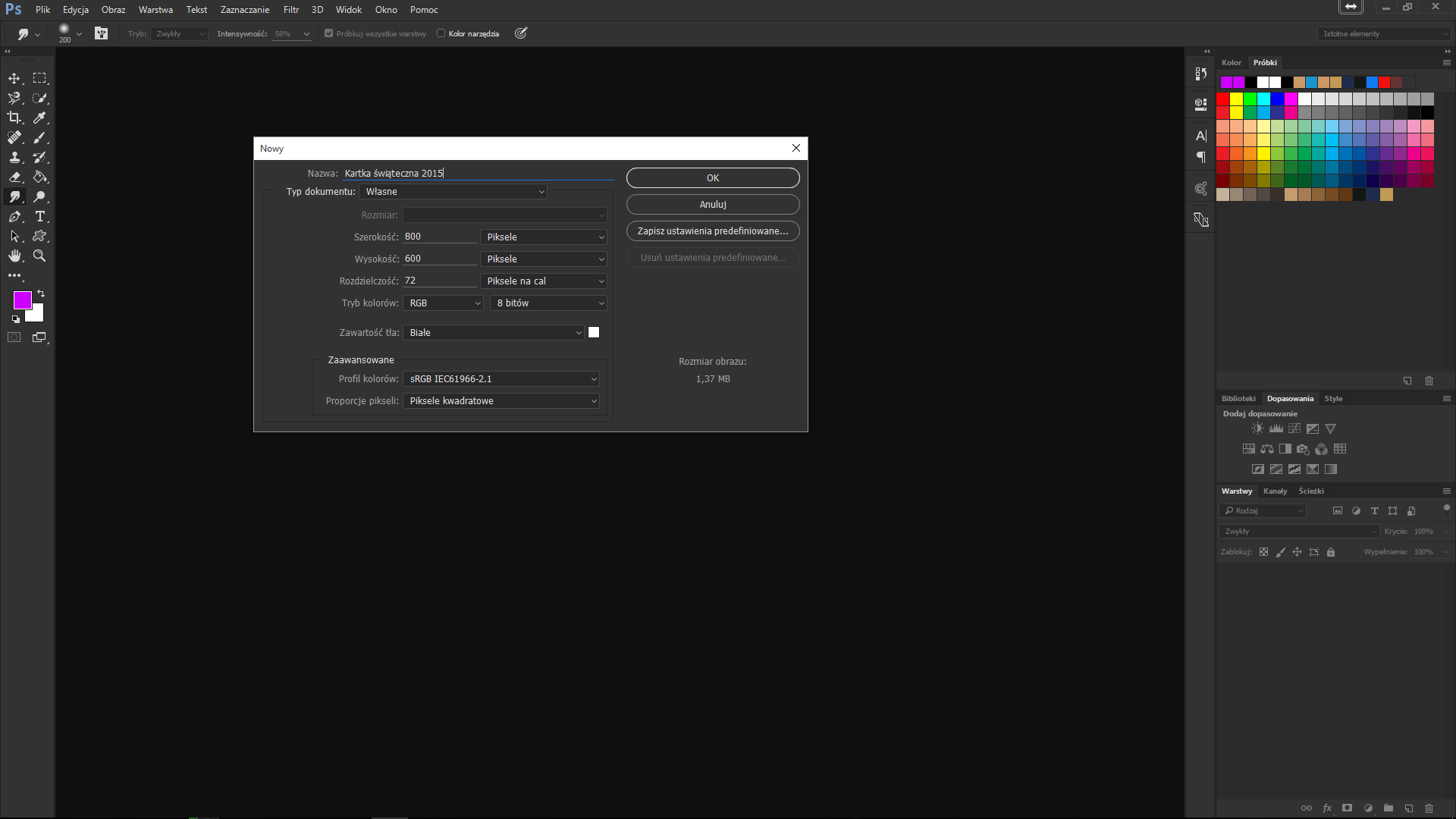This screenshot has height=819, width=1456.
Task: Select the Hand tool
Action: tap(14, 256)
